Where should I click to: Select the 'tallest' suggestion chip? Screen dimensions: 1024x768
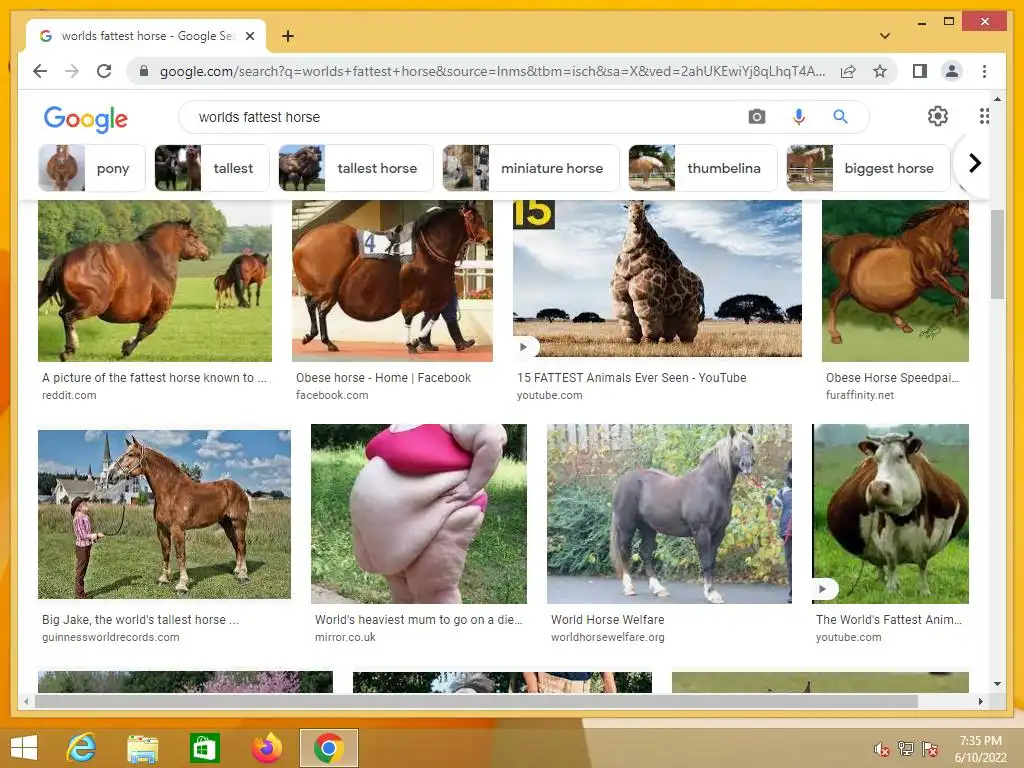[212, 168]
